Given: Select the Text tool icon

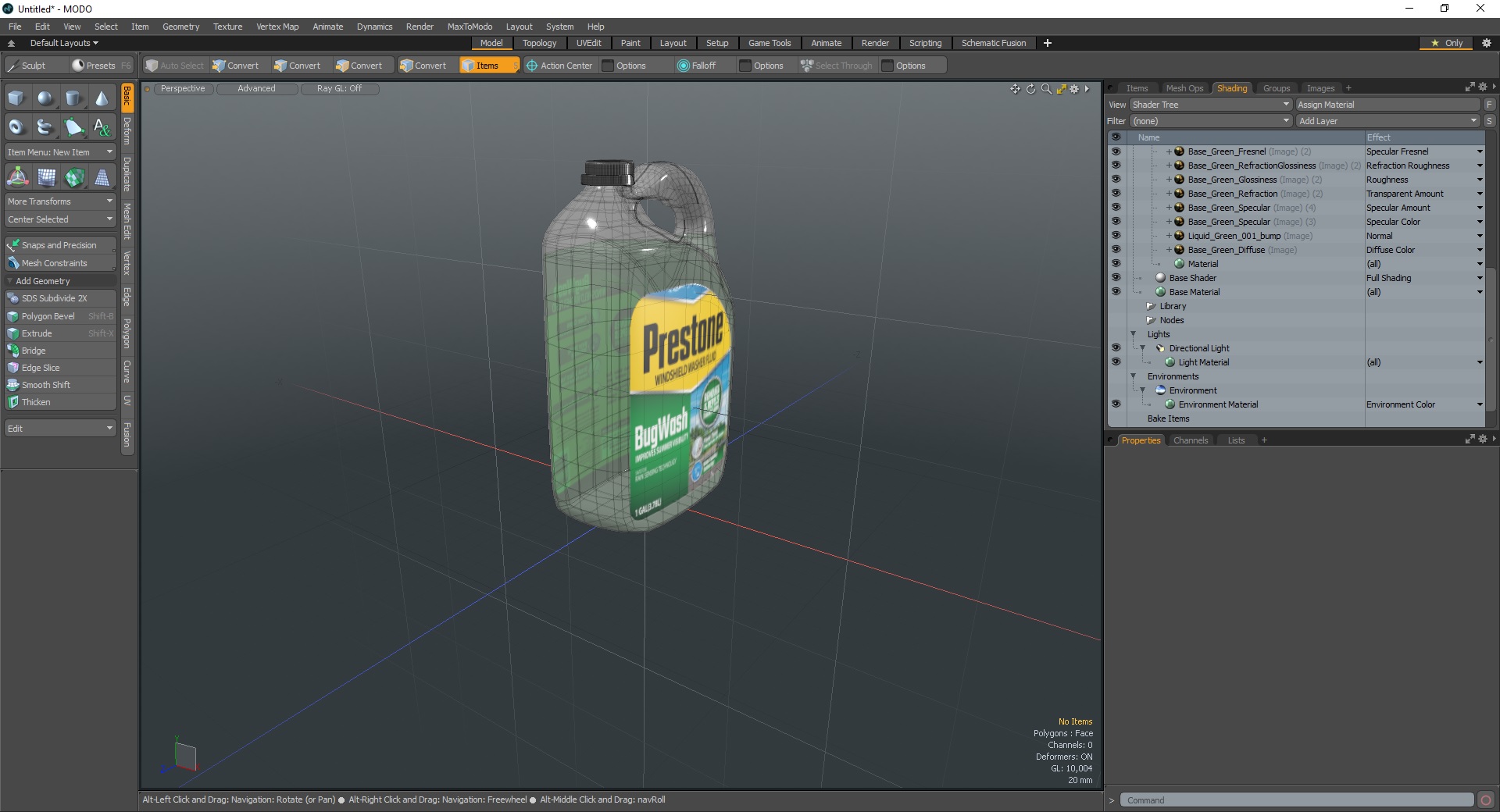Looking at the screenshot, I should point(102,126).
